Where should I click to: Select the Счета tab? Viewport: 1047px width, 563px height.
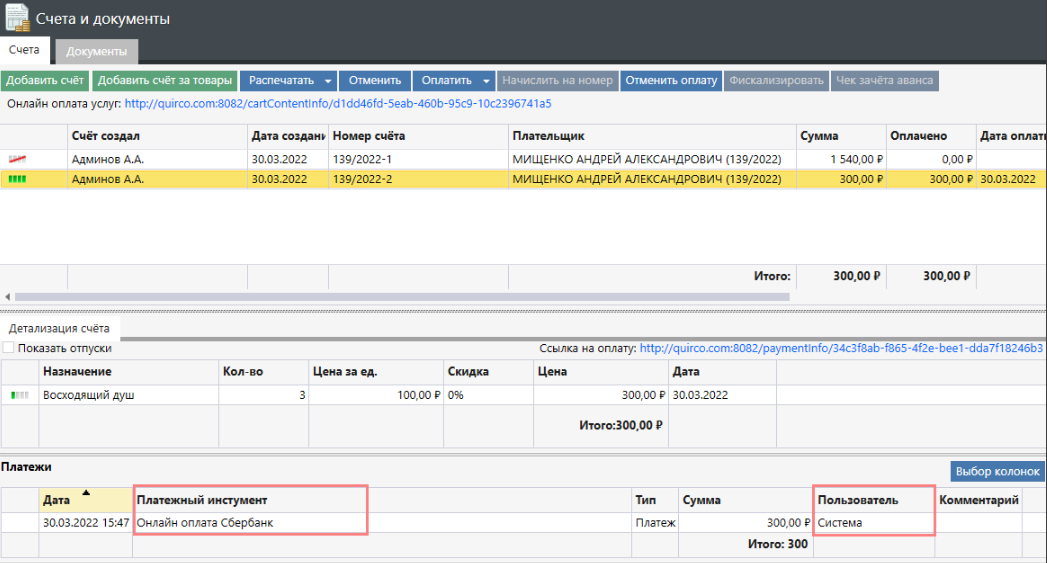point(25,50)
